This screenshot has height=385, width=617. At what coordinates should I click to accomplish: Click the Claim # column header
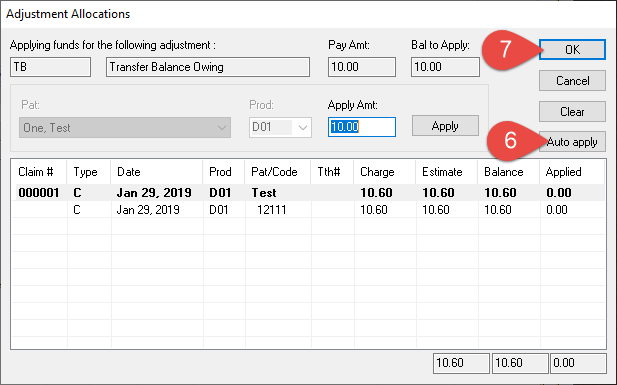click(39, 172)
